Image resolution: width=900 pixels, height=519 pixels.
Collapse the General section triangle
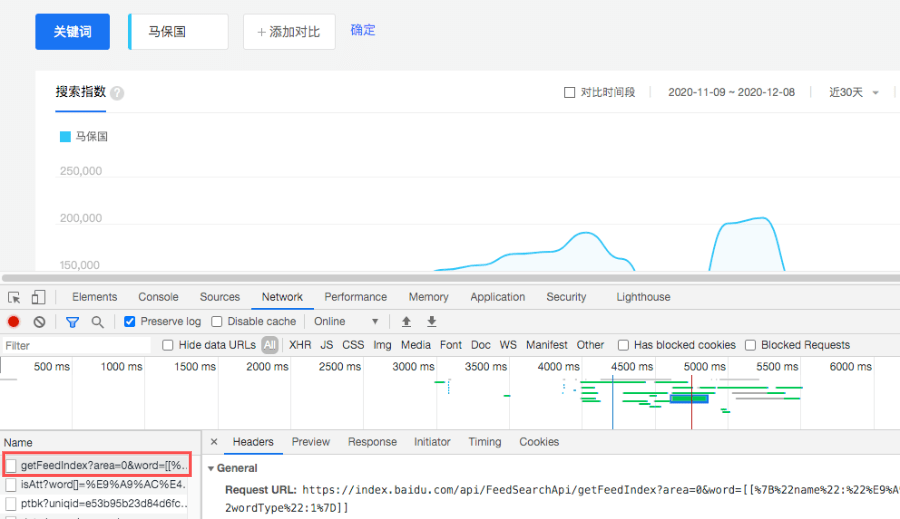click(211, 468)
